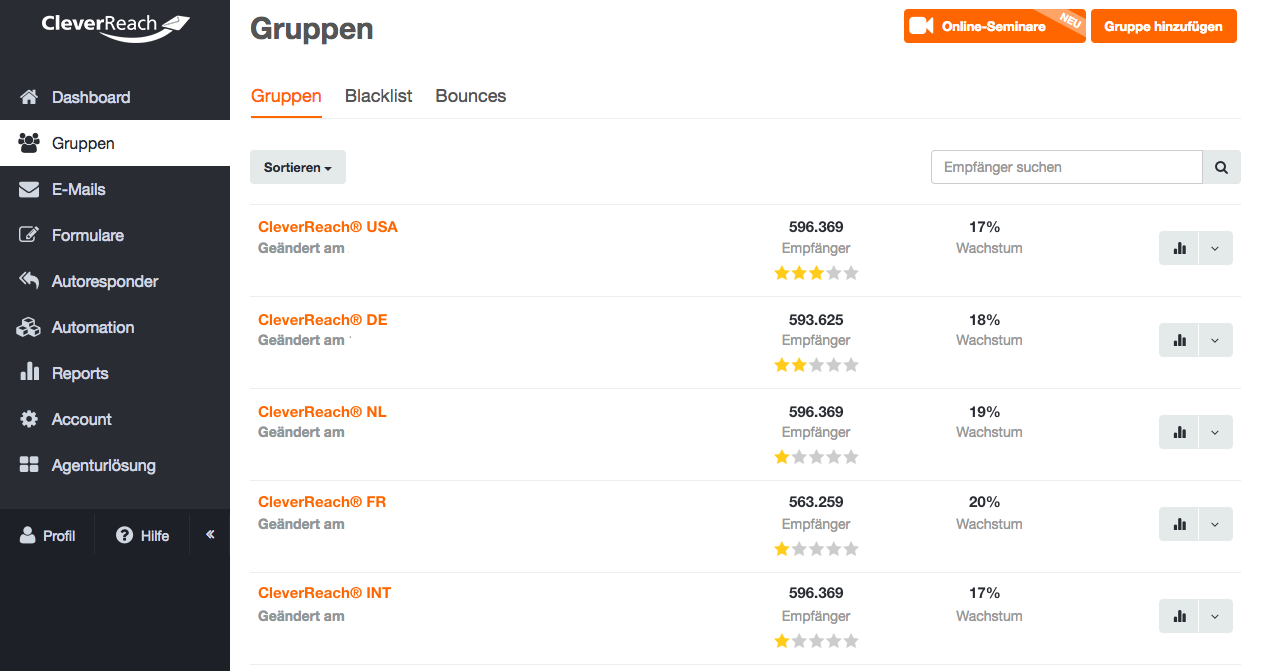
Task: Open statistics chart for CleverReach® NL
Action: coord(1178,432)
